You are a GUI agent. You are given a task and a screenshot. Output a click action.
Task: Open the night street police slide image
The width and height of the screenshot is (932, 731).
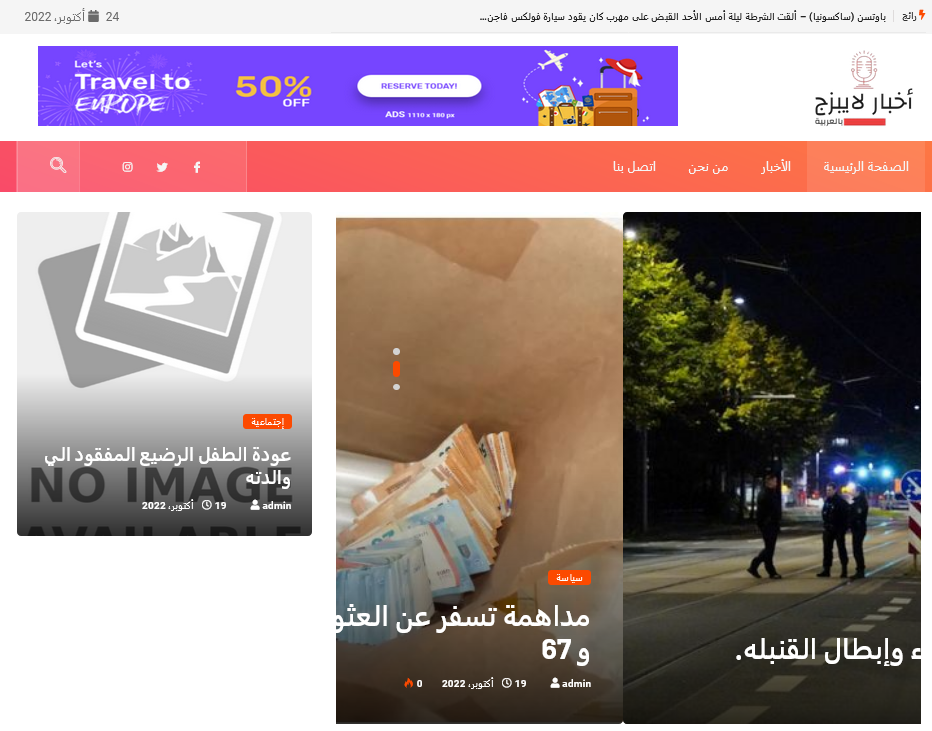pyautogui.click(x=772, y=468)
